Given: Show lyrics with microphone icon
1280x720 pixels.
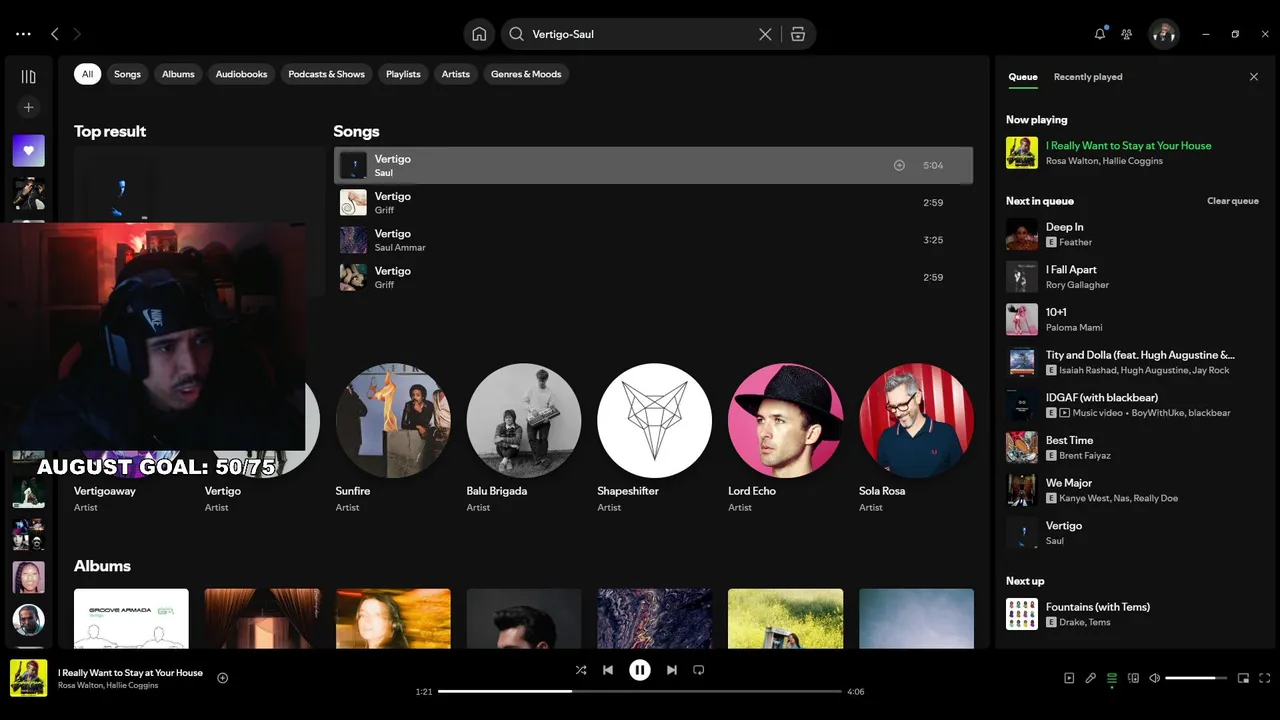Looking at the screenshot, I should pos(1091,678).
